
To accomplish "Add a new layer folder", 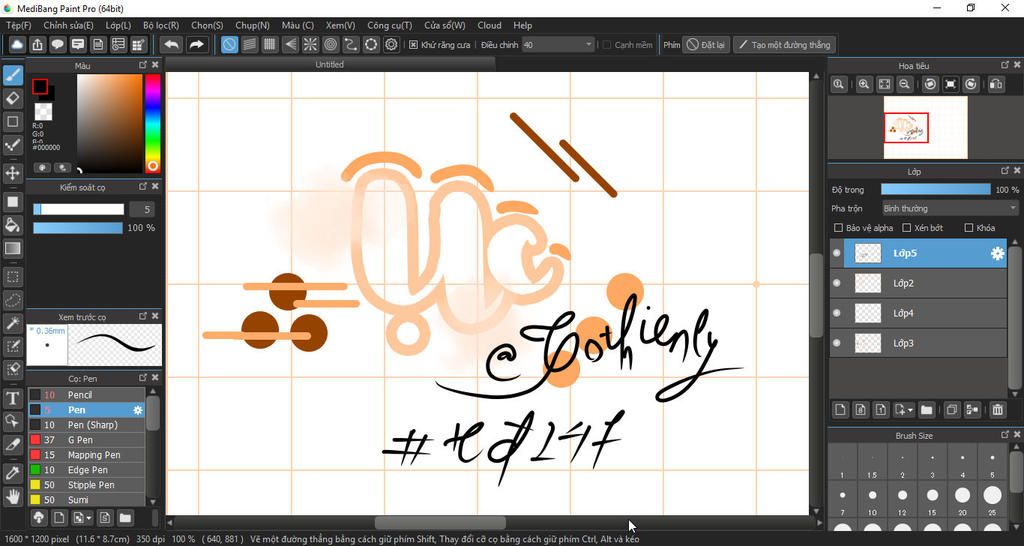I will pyautogui.click(x=926, y=410).
